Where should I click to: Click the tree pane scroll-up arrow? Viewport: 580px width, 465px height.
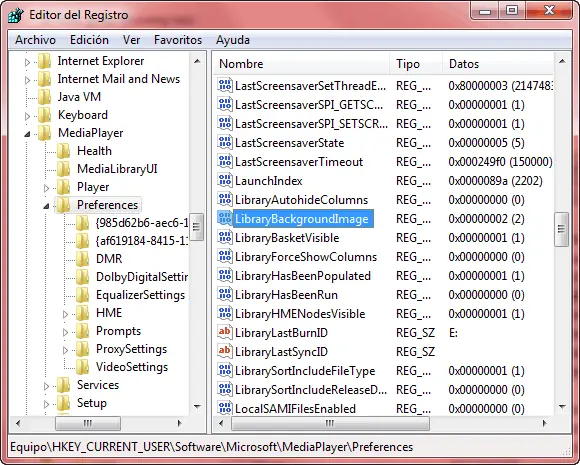point(197,61)
